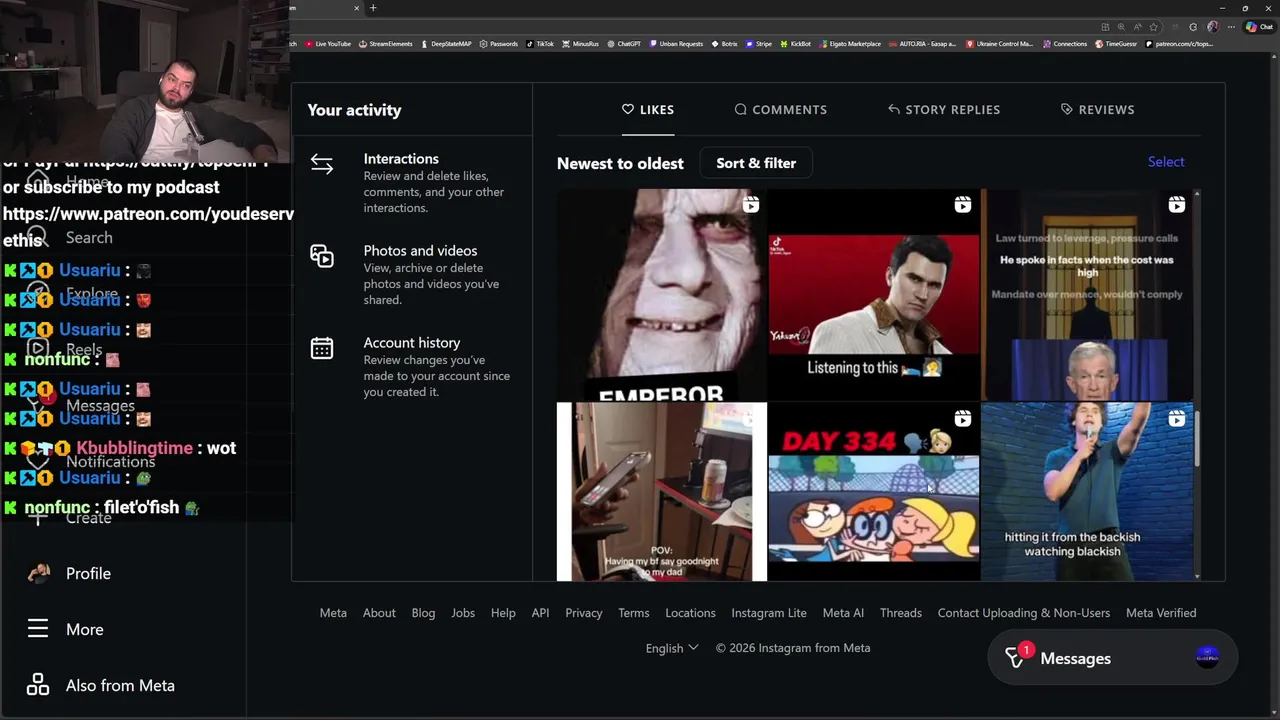1280x720 pixels.
Task: Open the 'POV: Having my bf' post
Action: point(661,491)
